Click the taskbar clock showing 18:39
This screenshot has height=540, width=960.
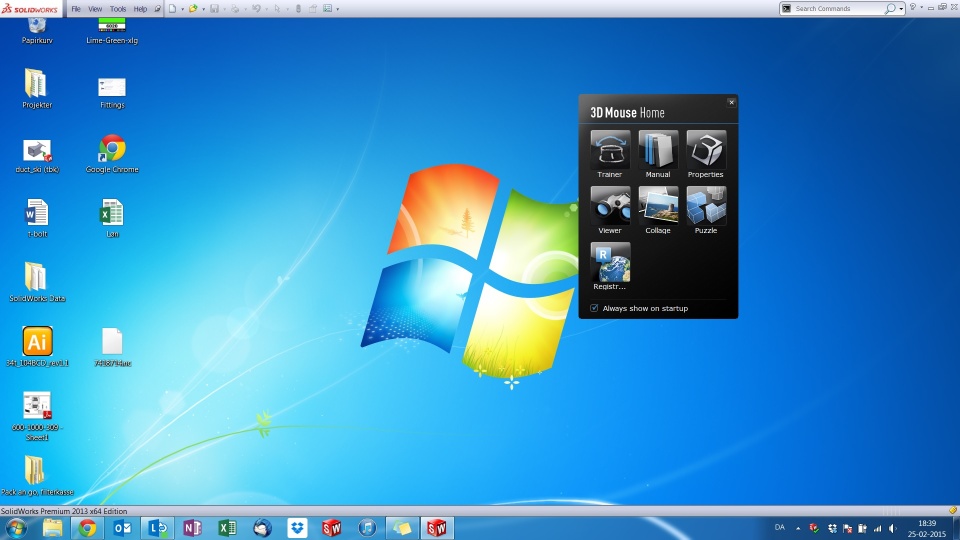tap(927, 528)
